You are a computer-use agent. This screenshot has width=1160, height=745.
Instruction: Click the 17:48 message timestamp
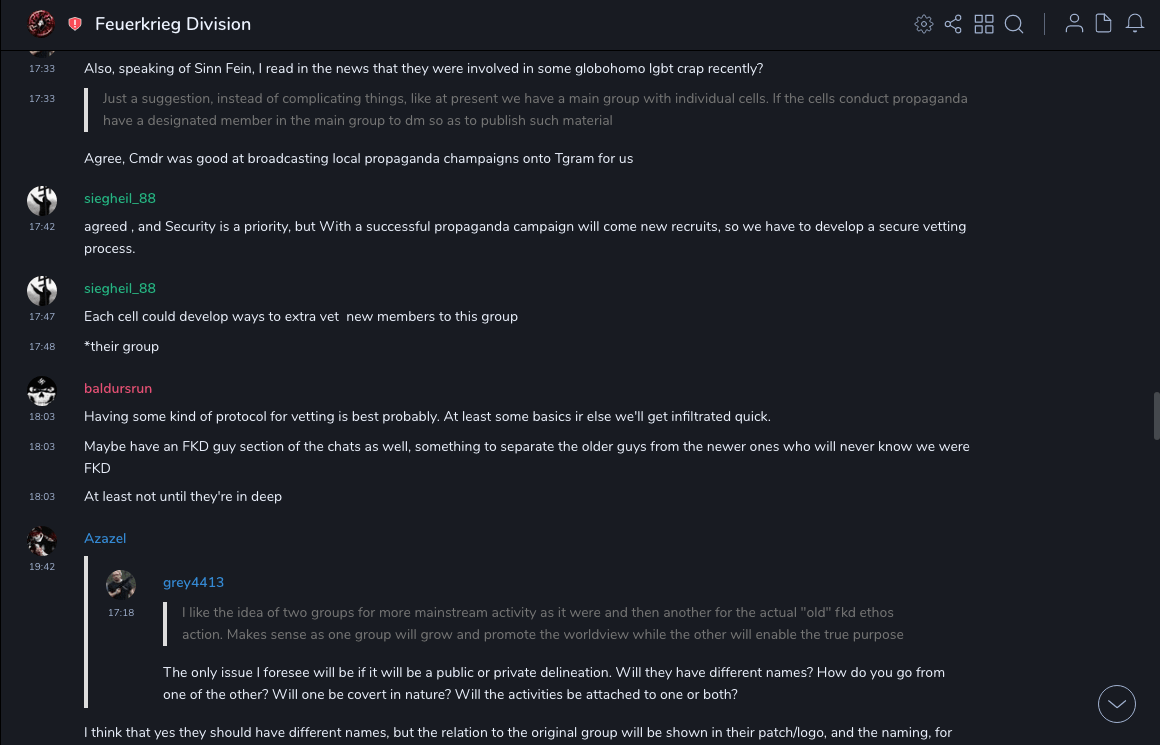(x=42, y=347)
